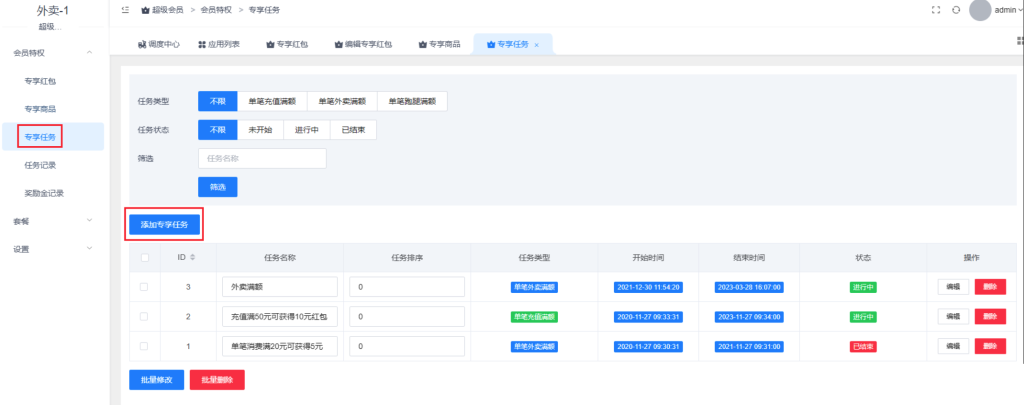This screenshot has height=405, width=1024.
Task: Click the red 批量删除 button
Action: [217, 380]
